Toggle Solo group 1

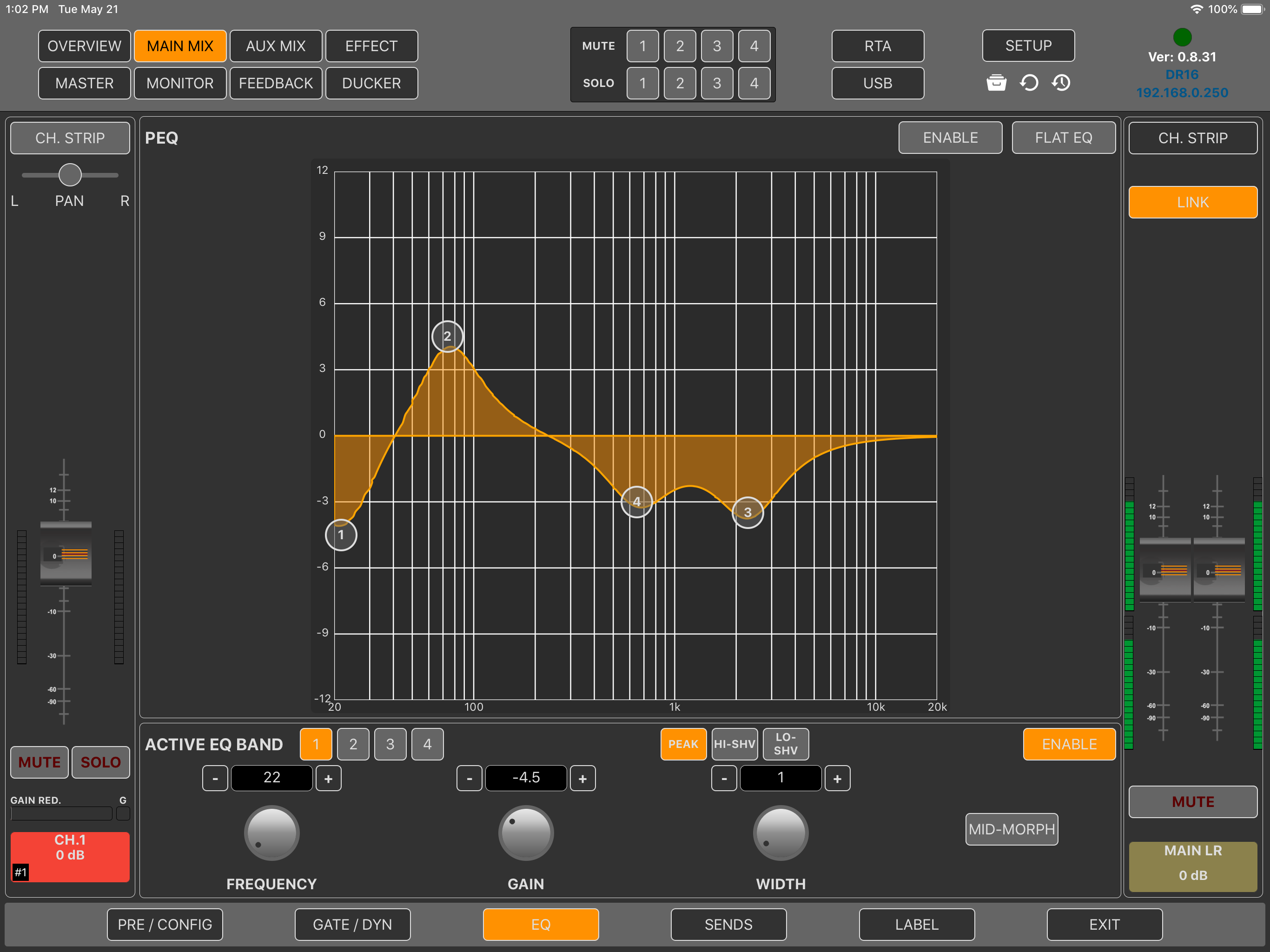(x=642, y=83)
